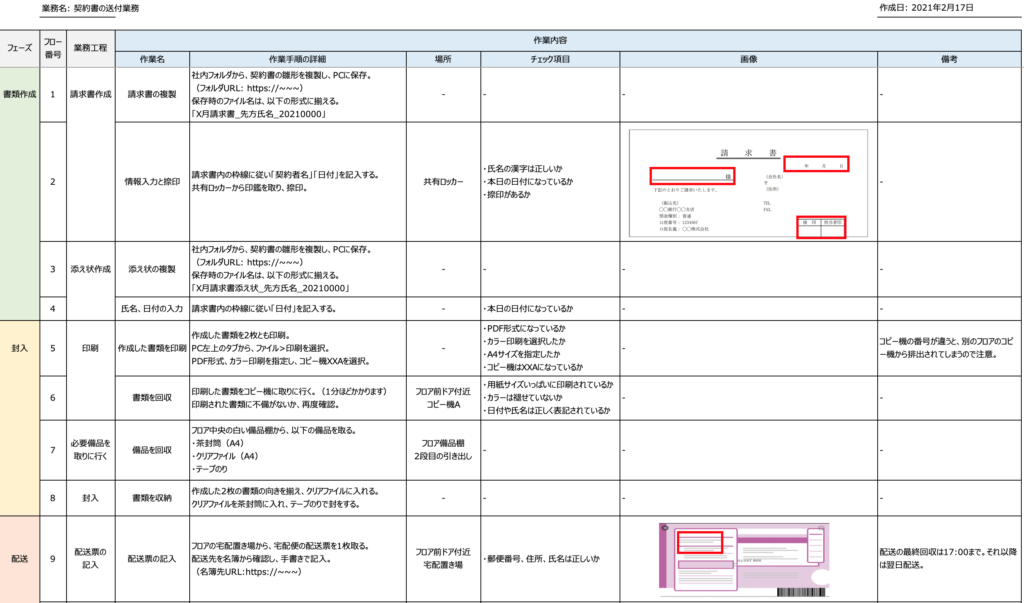
Task: Click the 情報入力と捺印 task name cell
Action: 152,182
